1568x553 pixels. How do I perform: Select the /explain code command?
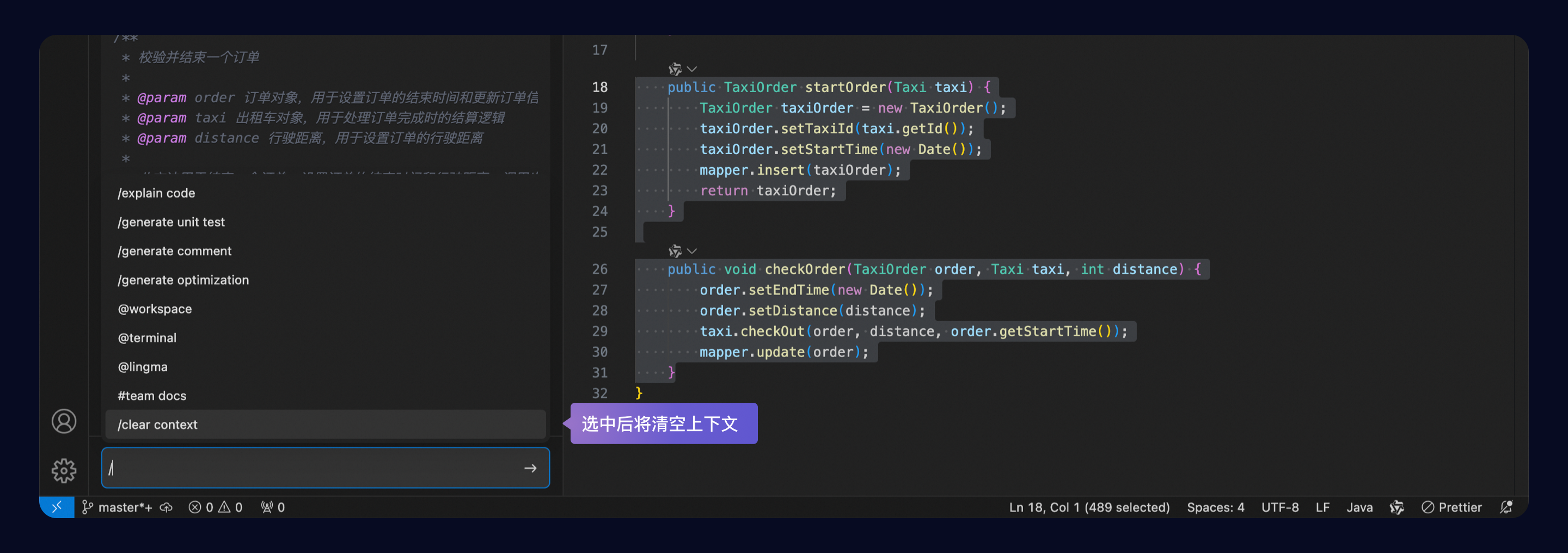325,193
